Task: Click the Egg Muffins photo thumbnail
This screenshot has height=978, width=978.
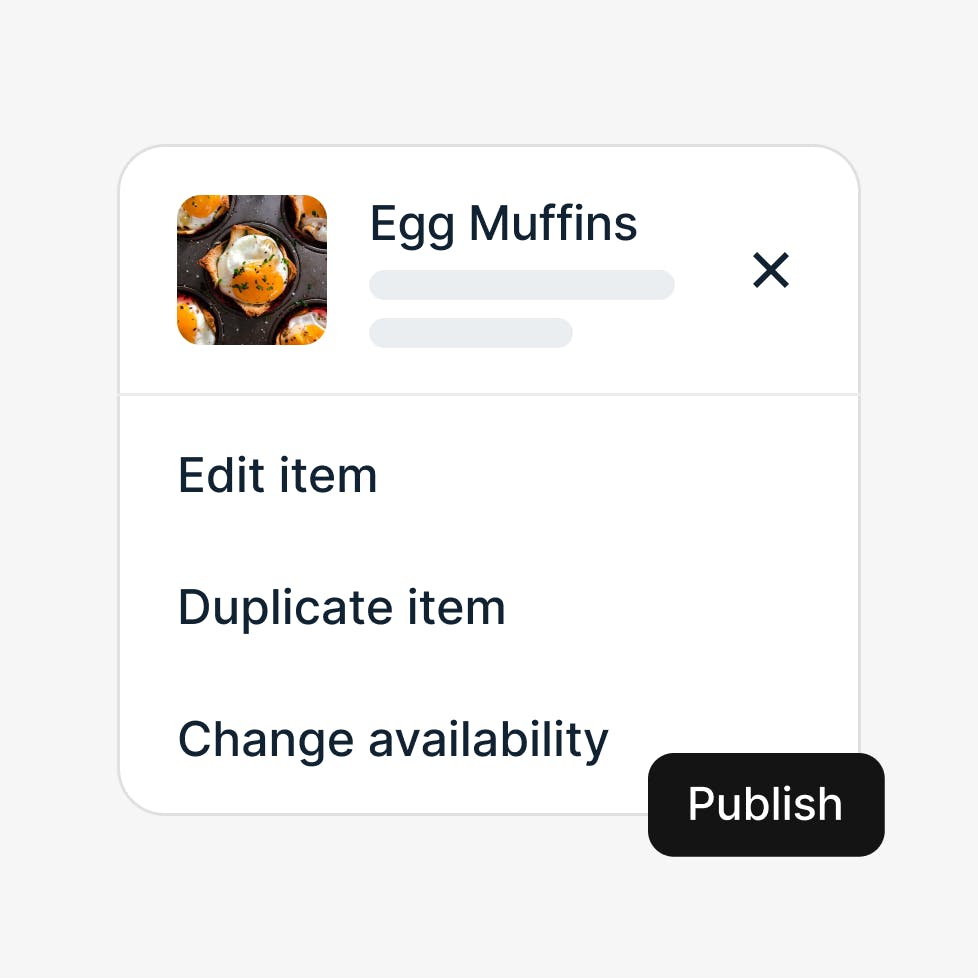Action: click(252, 269)
